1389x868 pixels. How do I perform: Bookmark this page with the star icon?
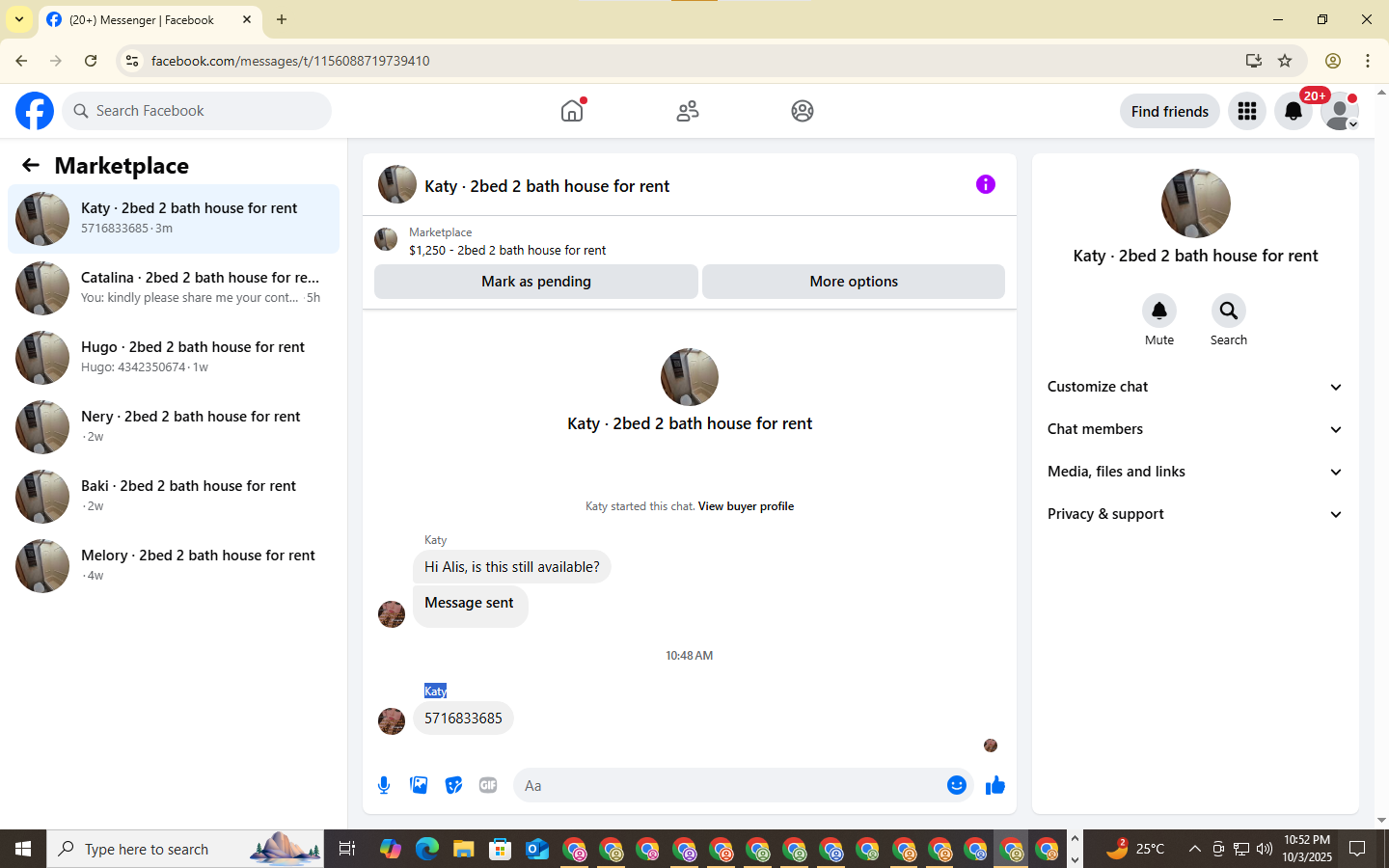(1285, 61)
